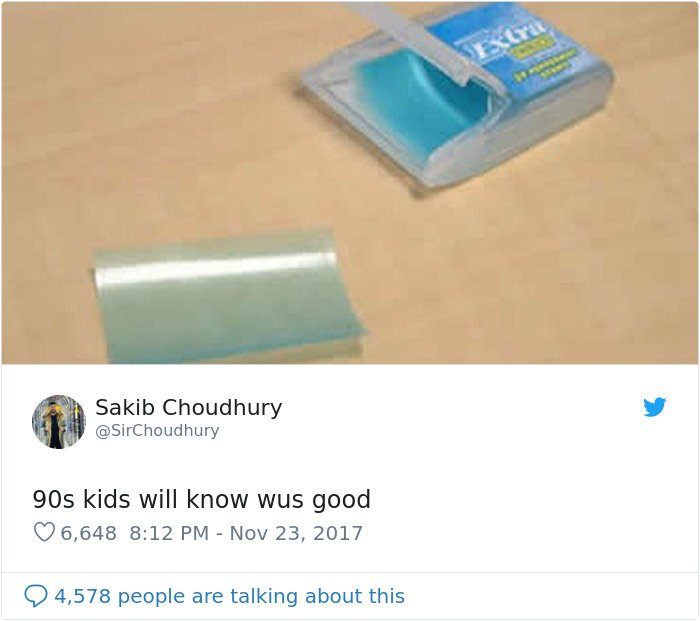Click the Extra gum pack in photo
Screen dimensions: 700x621
click(x=455, y=96)
